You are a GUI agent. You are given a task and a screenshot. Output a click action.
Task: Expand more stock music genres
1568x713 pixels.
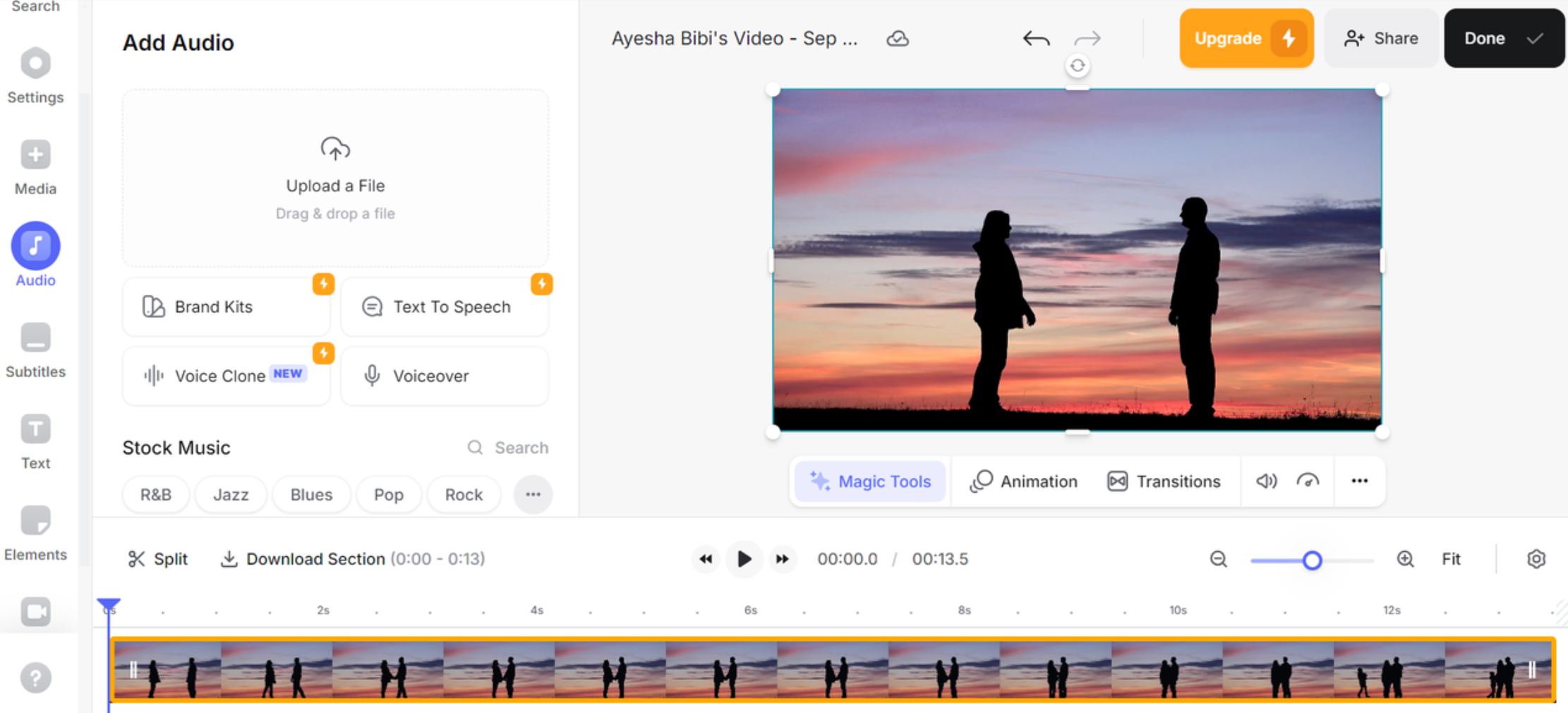tap(533, 494)
